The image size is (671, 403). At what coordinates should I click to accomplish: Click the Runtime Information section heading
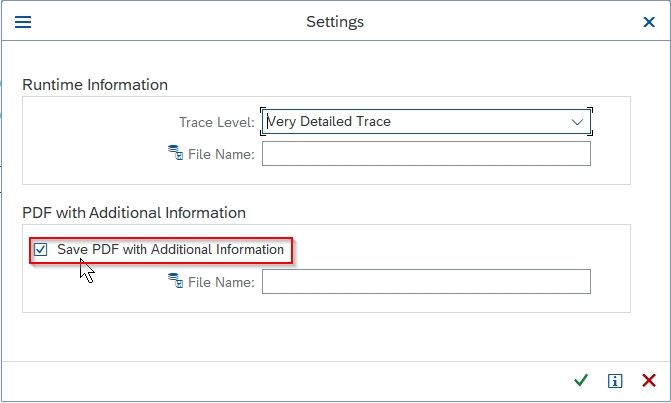click(95, 85)
